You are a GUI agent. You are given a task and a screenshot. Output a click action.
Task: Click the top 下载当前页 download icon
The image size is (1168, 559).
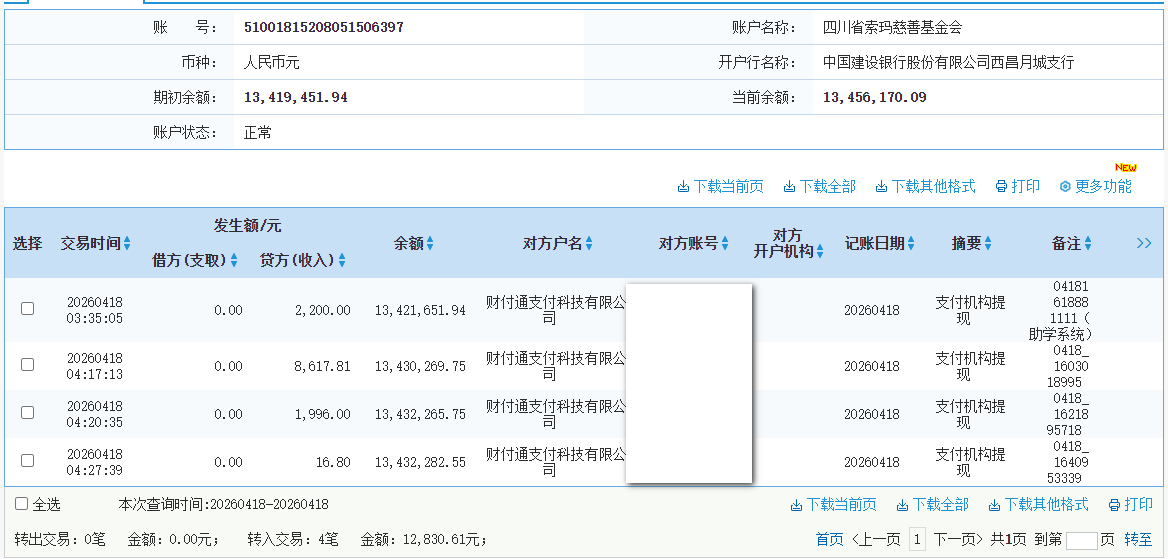point(684,187)
